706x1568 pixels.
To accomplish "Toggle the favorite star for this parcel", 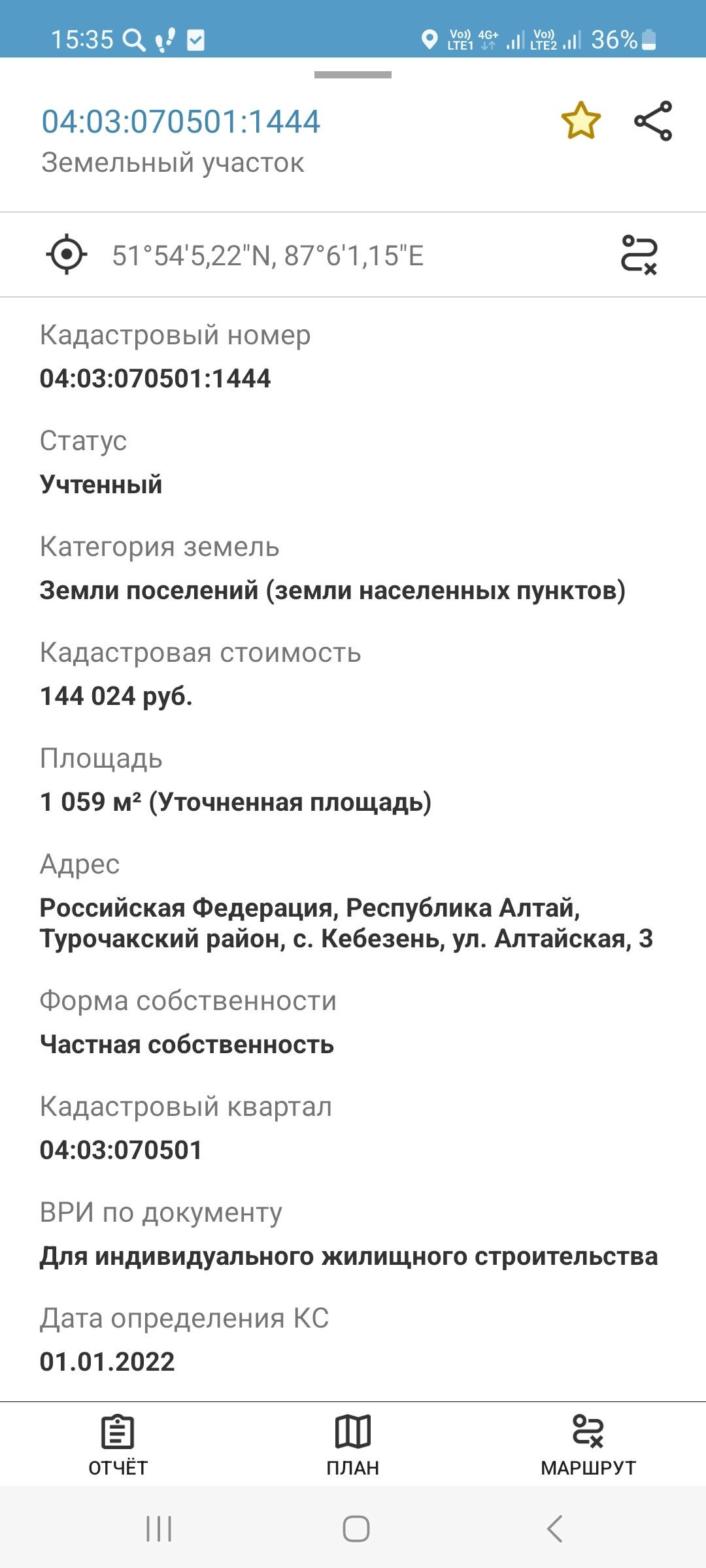I will (x=580, y=121).
